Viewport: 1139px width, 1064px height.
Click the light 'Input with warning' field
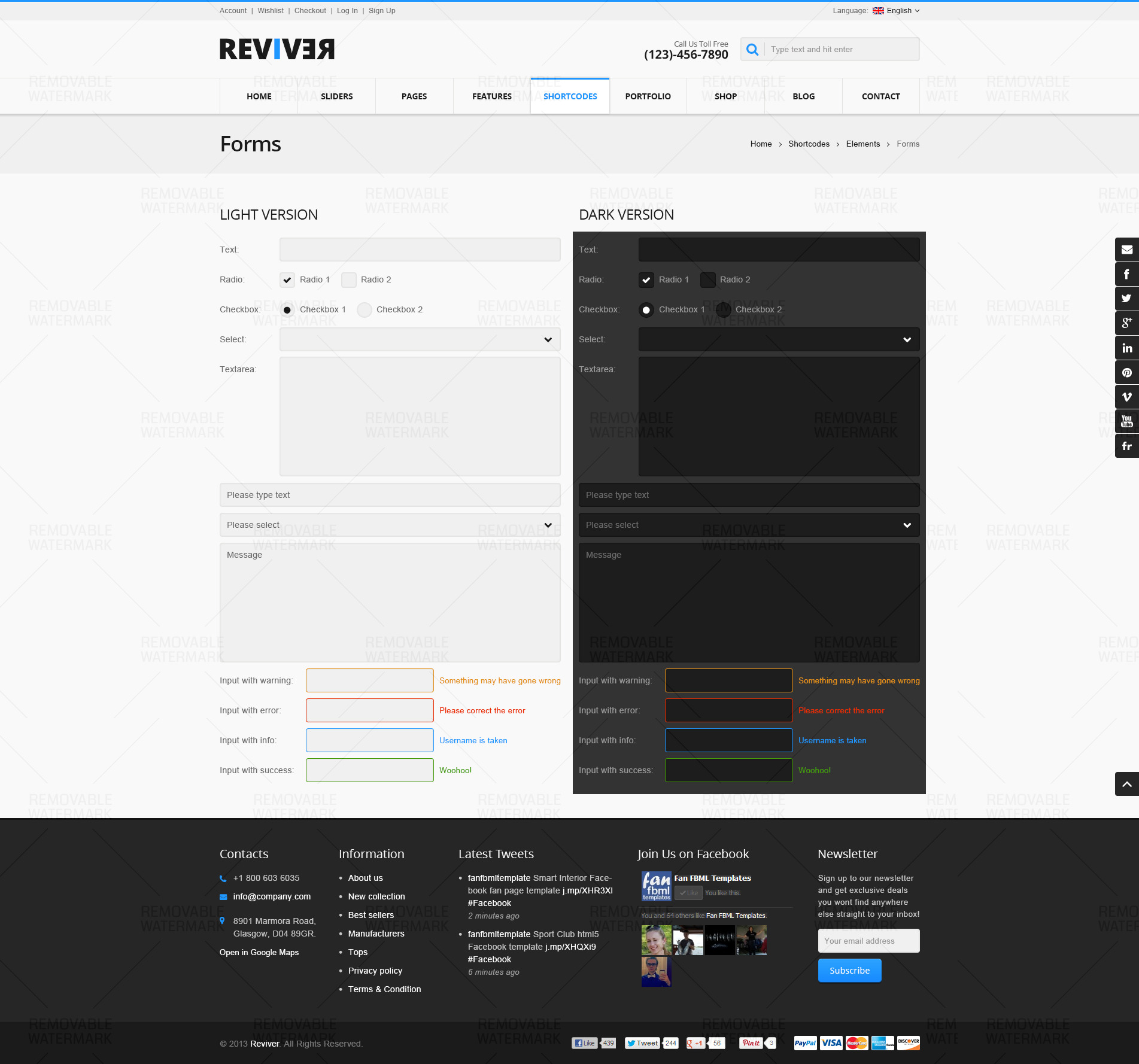point(370,680)
